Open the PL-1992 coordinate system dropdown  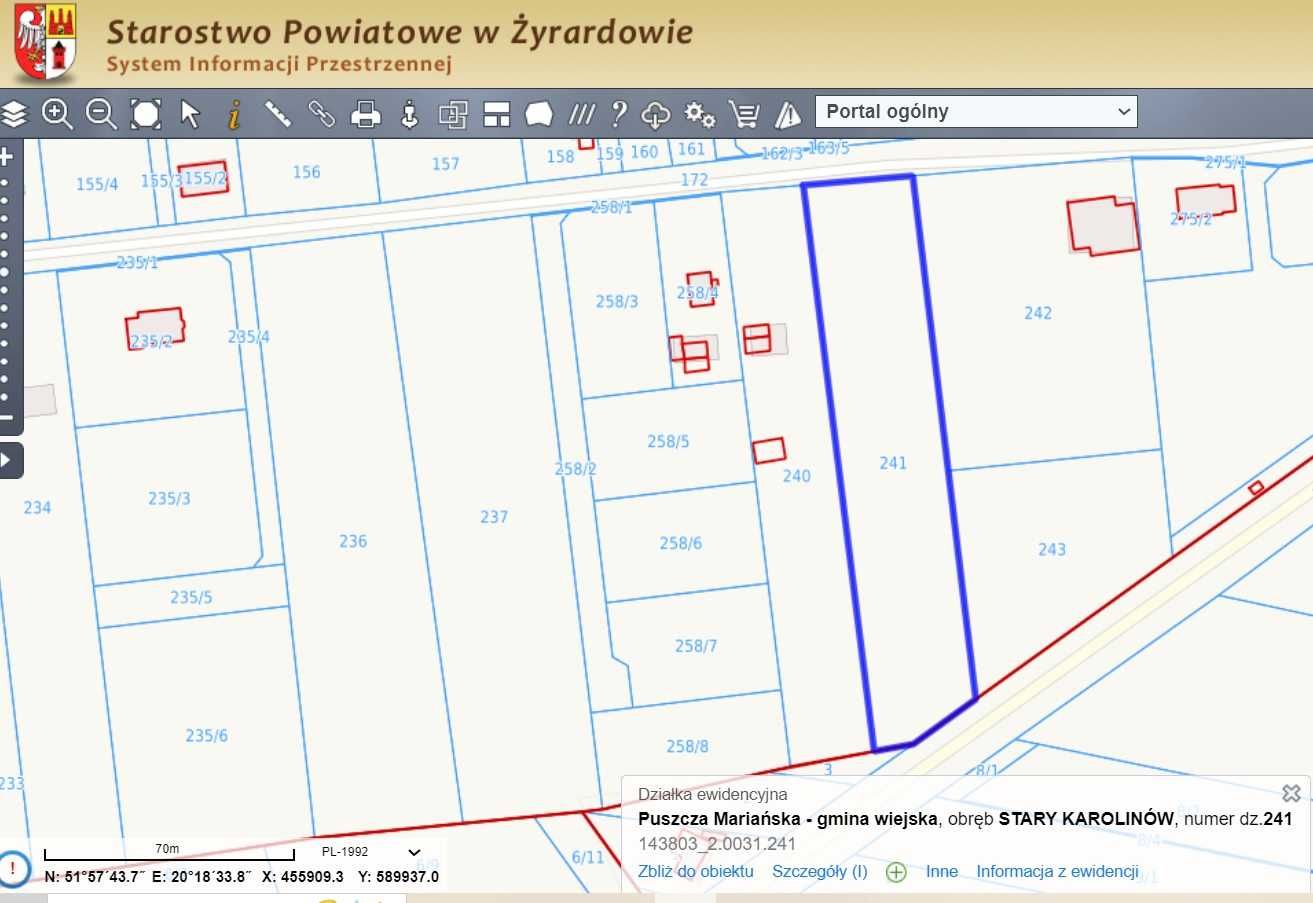coord(371,852)
